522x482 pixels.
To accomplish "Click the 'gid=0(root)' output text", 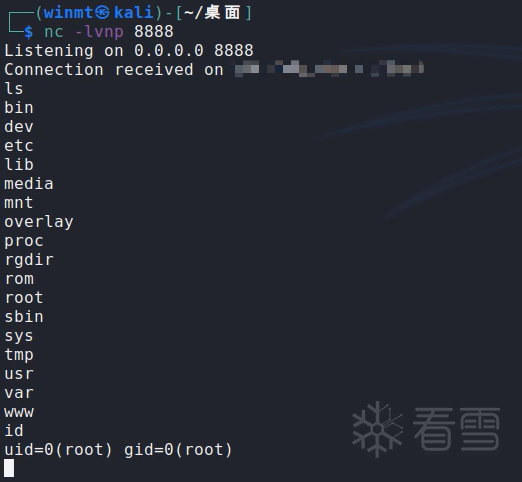I will (178, 450).
